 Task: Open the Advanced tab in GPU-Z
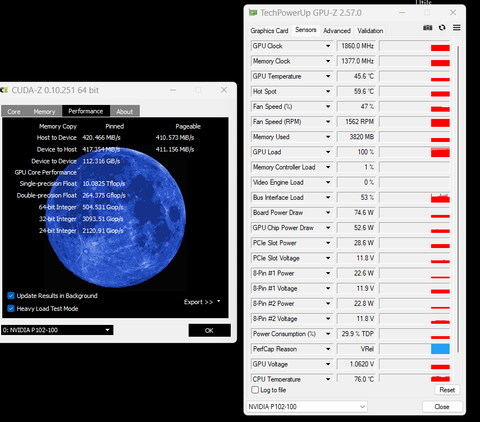pos(337,31)
